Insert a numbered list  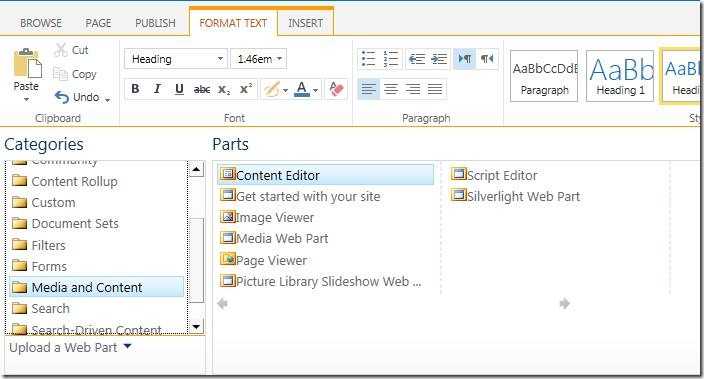coord(391,59)
